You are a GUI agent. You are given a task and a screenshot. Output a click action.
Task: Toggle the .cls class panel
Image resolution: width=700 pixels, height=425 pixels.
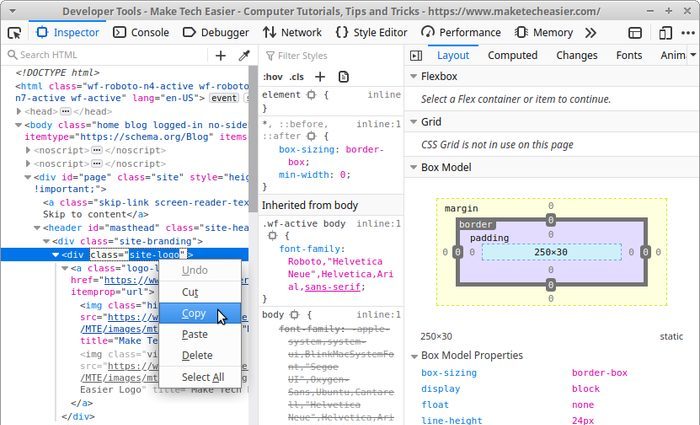(296, 77)
